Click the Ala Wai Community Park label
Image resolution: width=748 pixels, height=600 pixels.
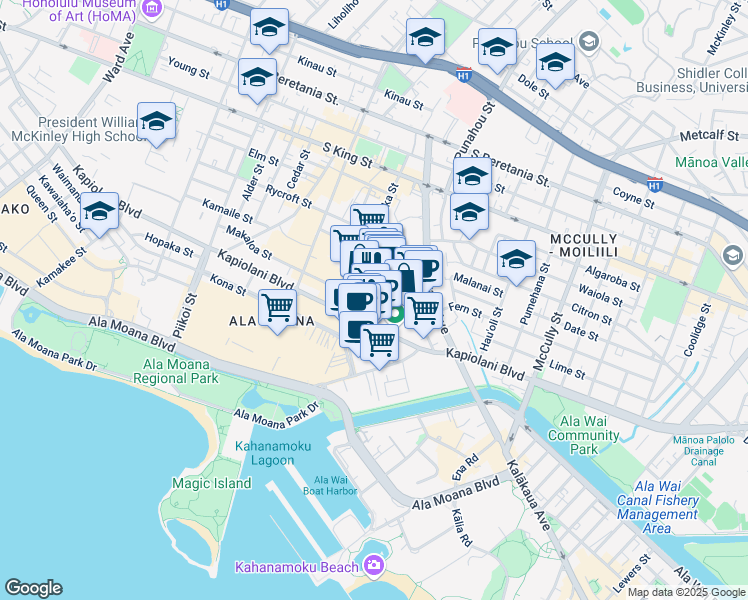coord(583,435)
